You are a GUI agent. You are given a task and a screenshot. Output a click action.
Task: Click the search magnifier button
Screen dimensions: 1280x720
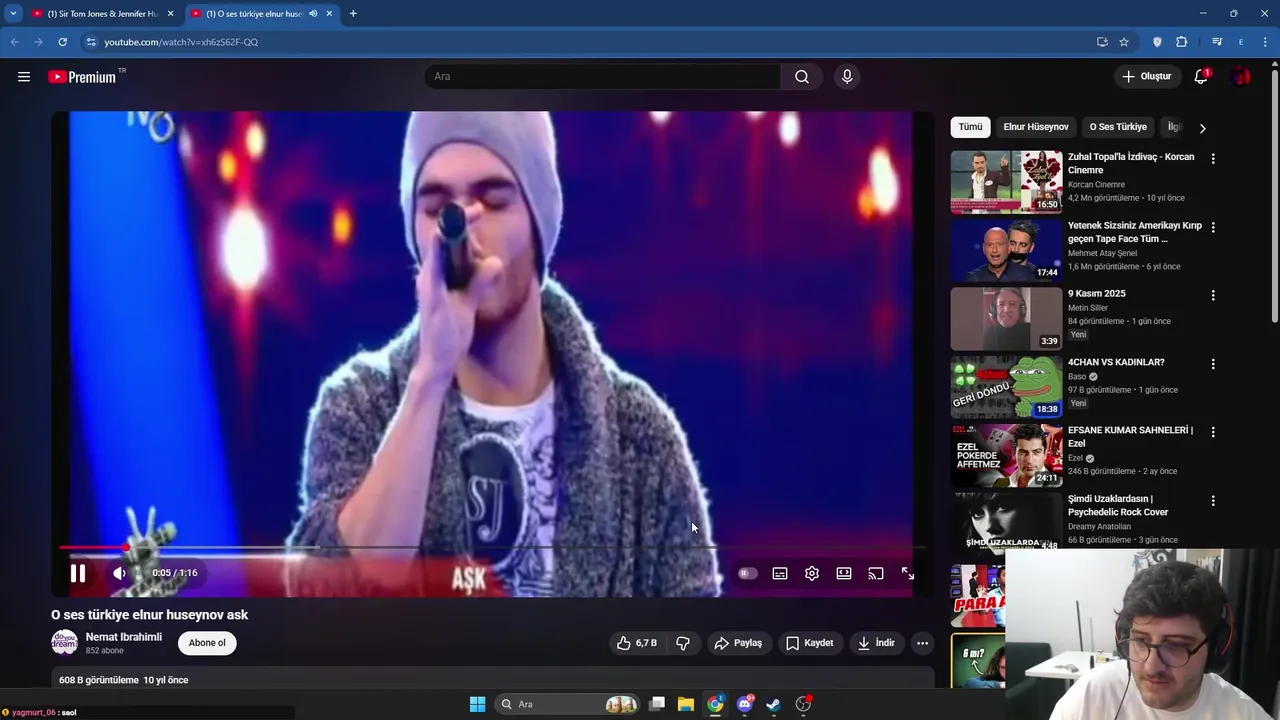(x=802, y=77)
